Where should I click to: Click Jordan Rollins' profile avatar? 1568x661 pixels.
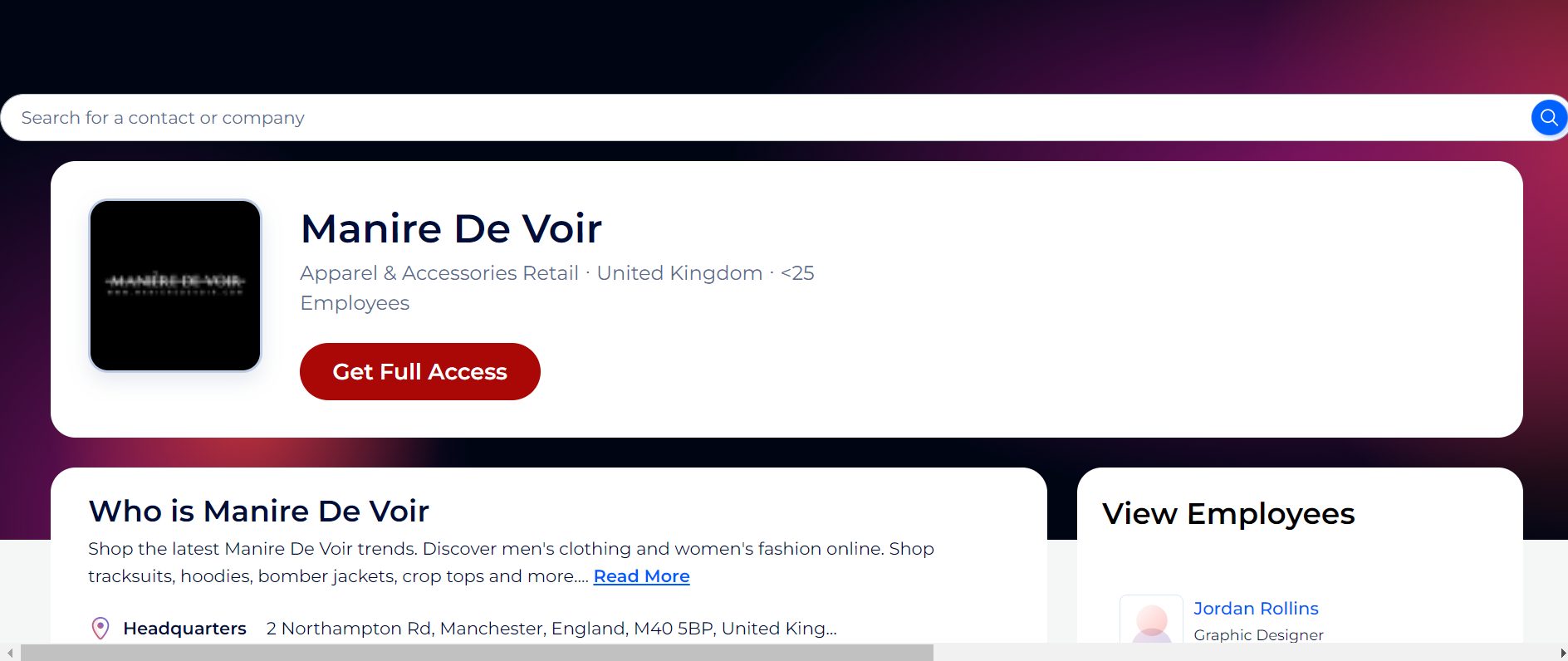[x=1151, y=620]
